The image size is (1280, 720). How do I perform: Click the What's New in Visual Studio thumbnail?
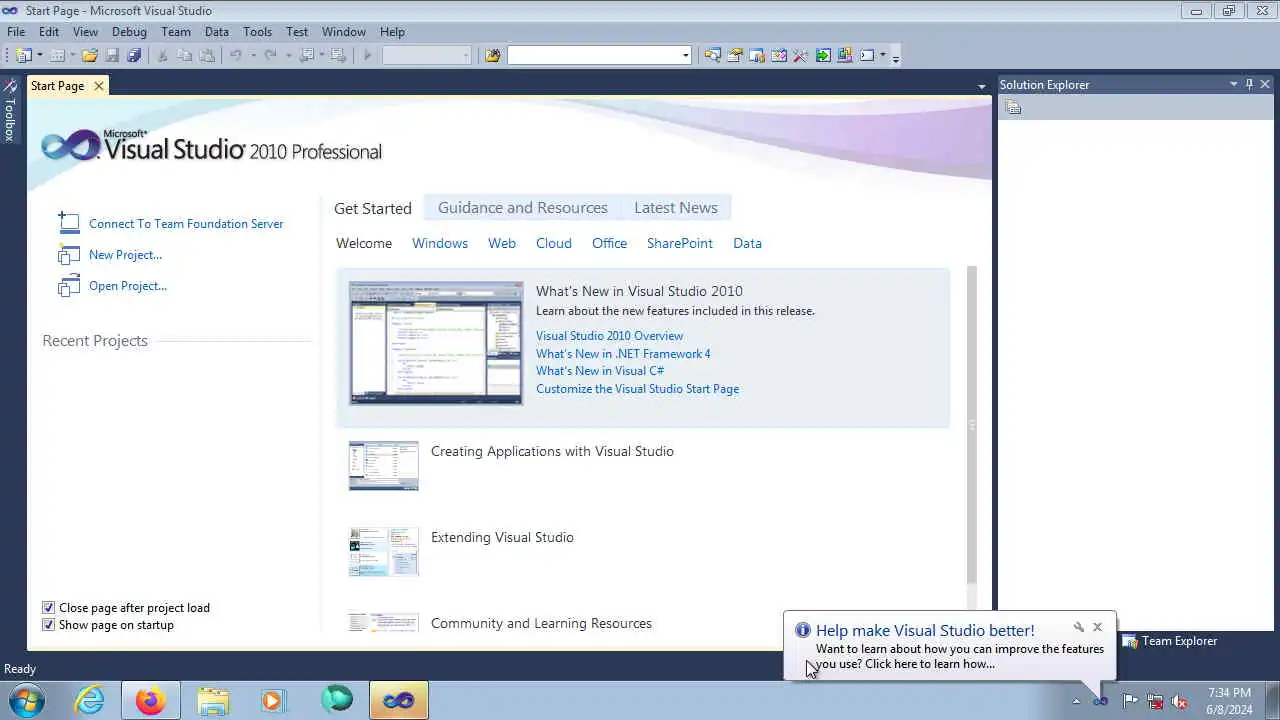click(436, 343)
